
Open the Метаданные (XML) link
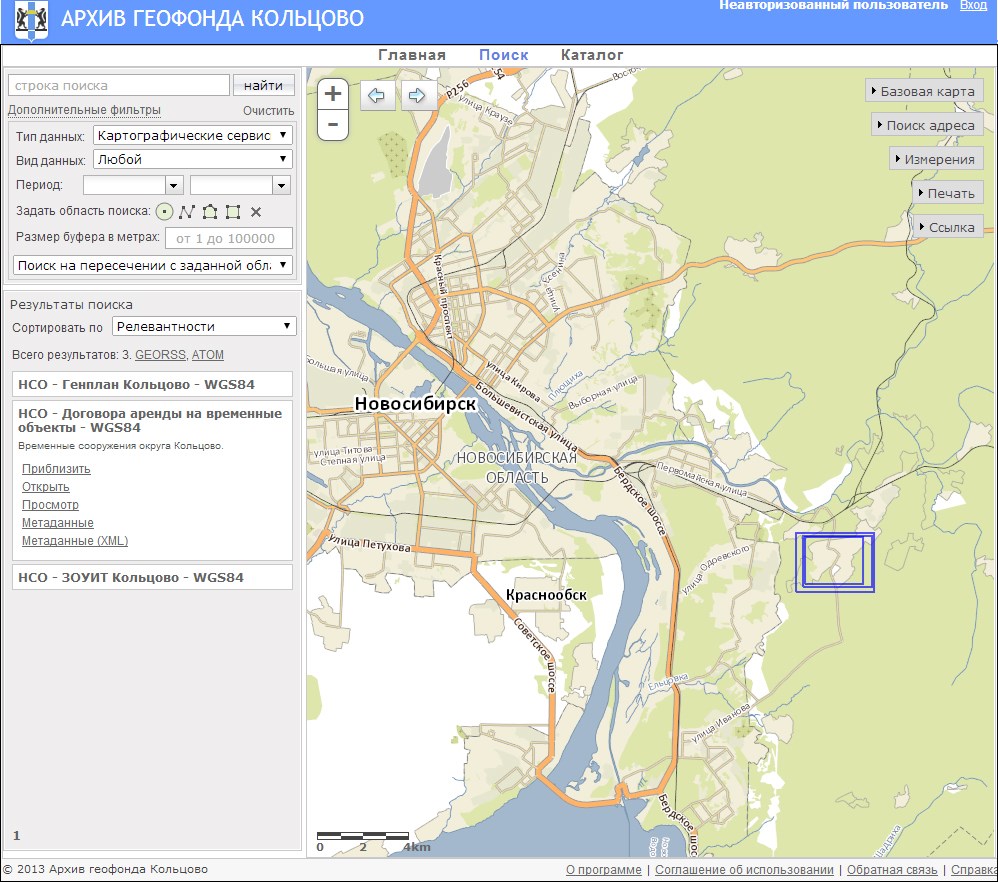point(75,541)
